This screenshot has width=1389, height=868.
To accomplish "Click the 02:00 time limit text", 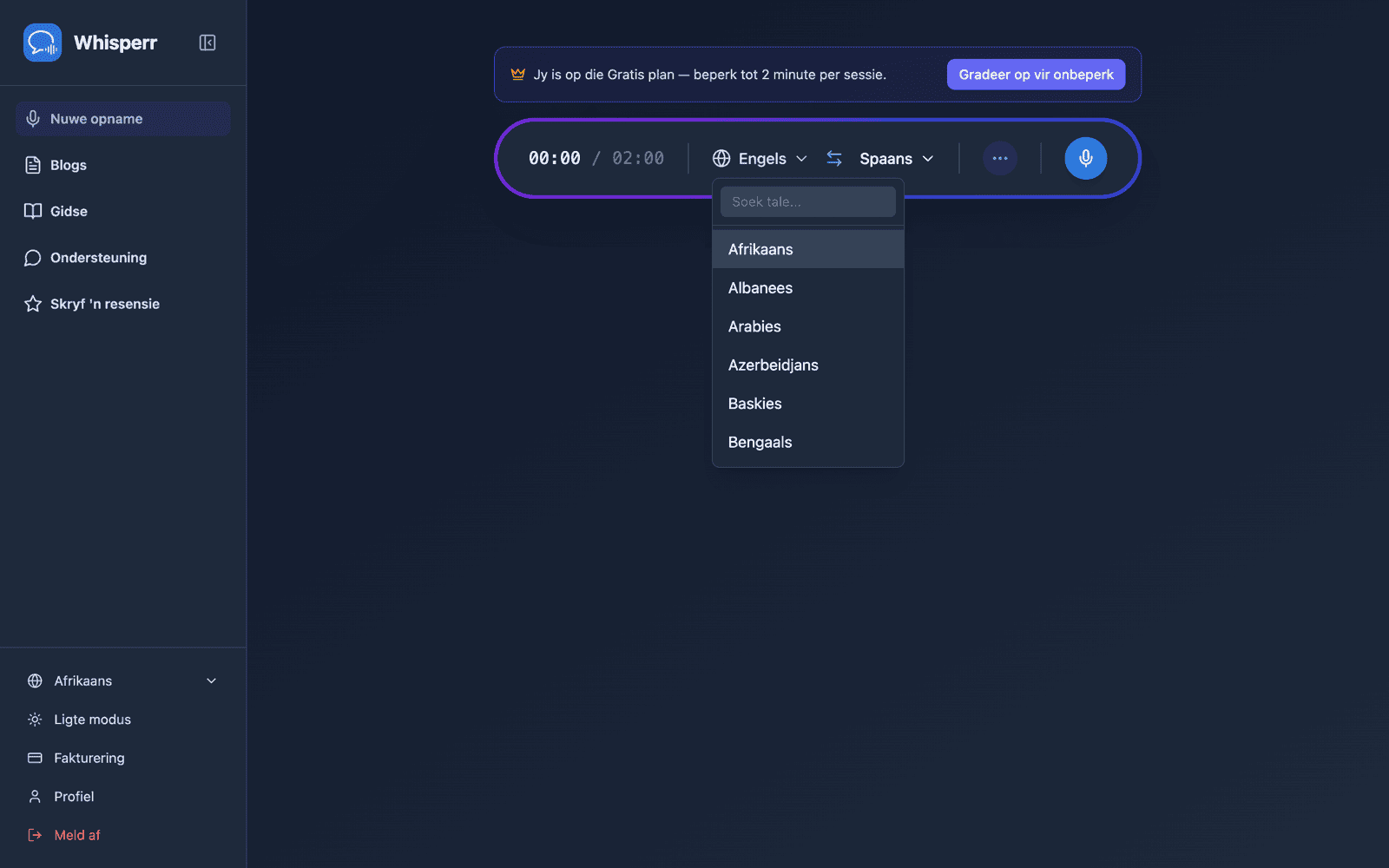I will click(x=638, y=158).
